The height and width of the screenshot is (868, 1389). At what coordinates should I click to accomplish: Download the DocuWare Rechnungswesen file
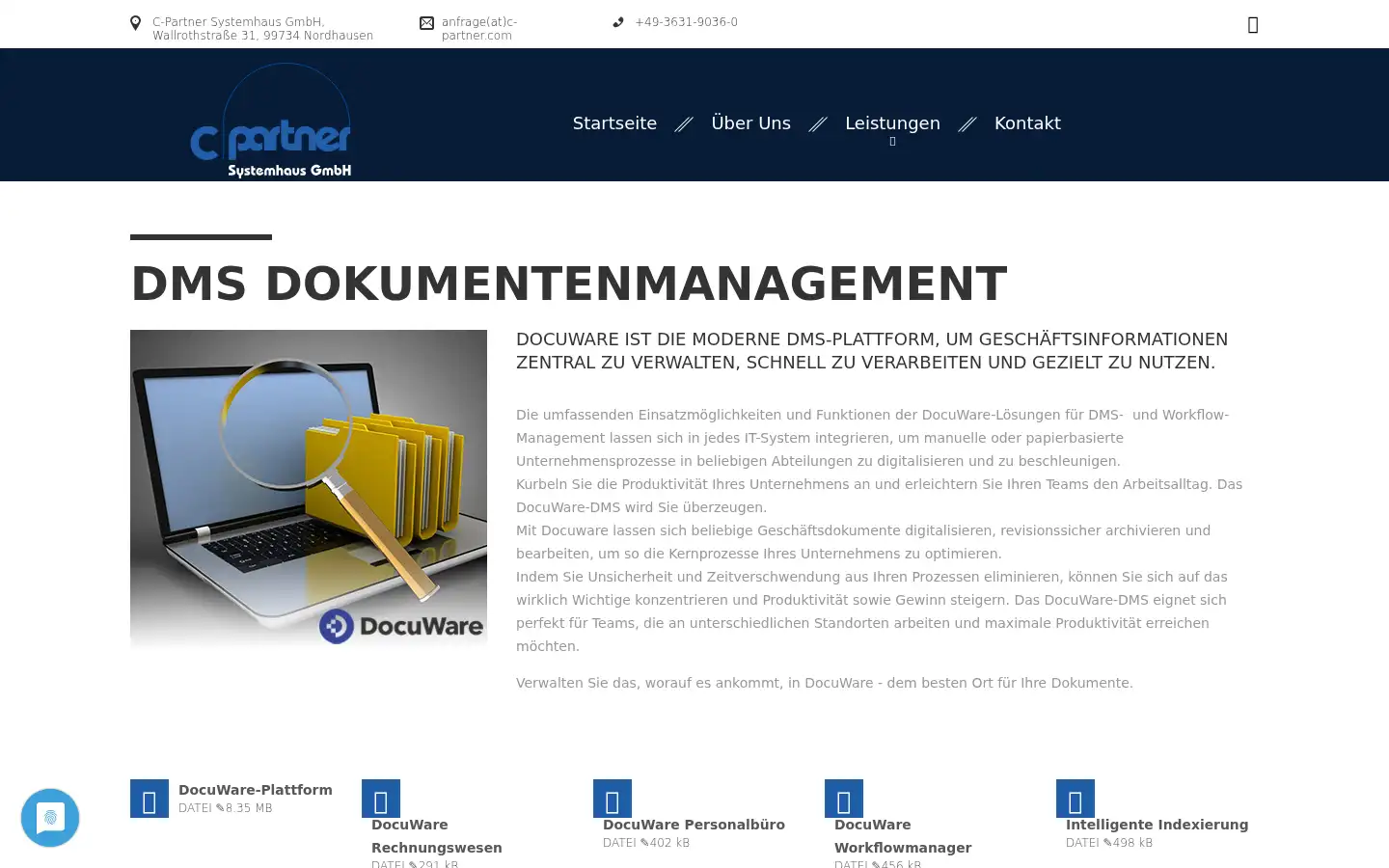(x=437, y=836)
